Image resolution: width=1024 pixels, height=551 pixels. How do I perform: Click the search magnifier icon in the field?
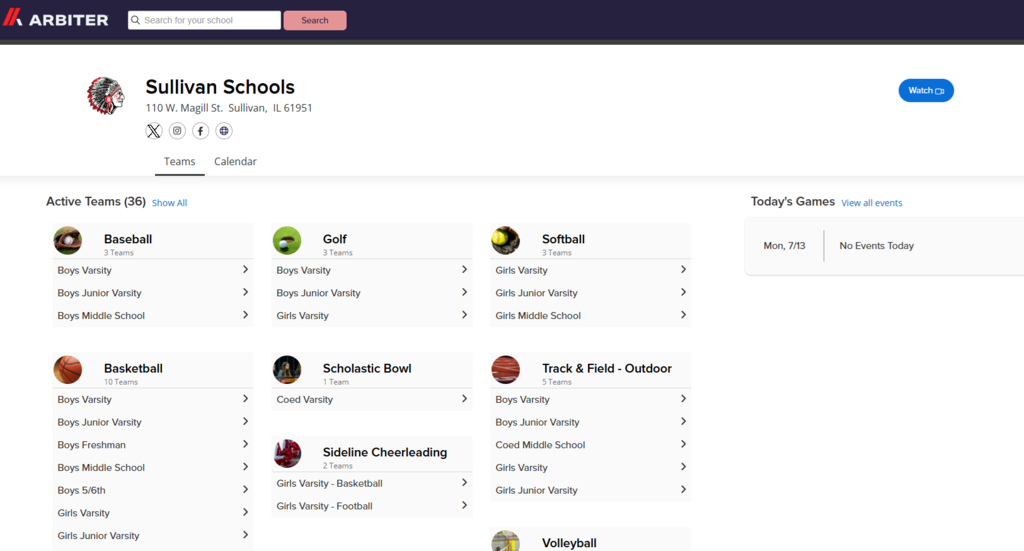coord(136,20)
